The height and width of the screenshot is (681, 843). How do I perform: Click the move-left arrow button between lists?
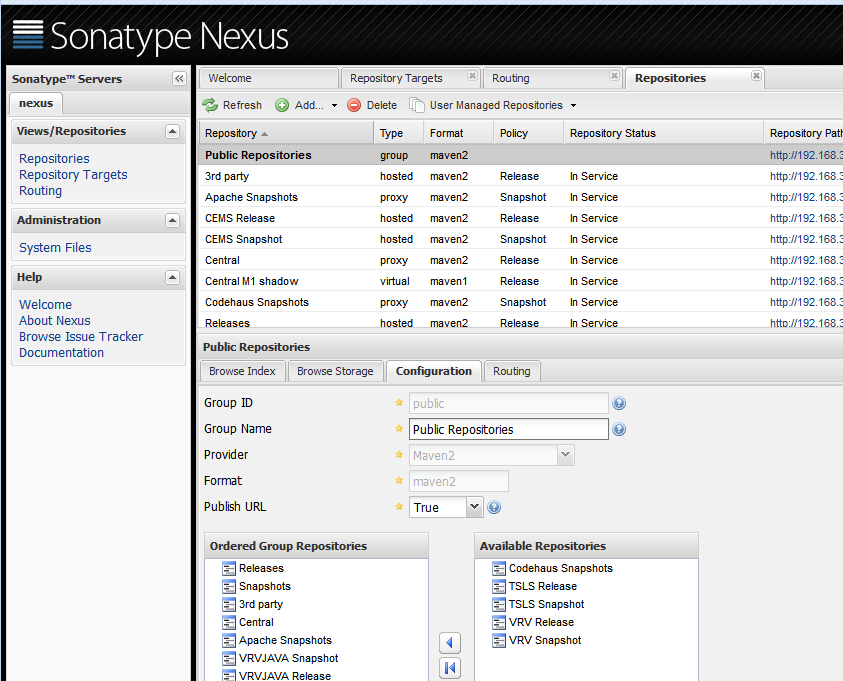pos(450,642)
